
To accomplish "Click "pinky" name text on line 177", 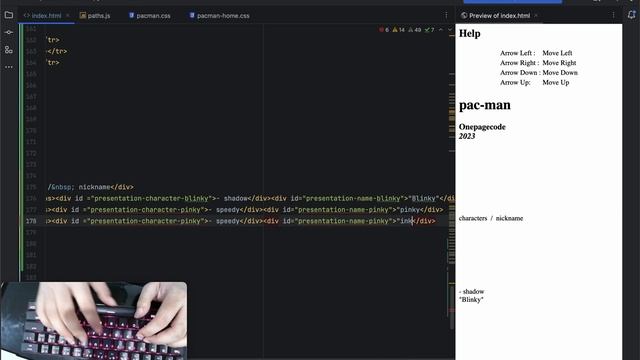I will 410,210.
